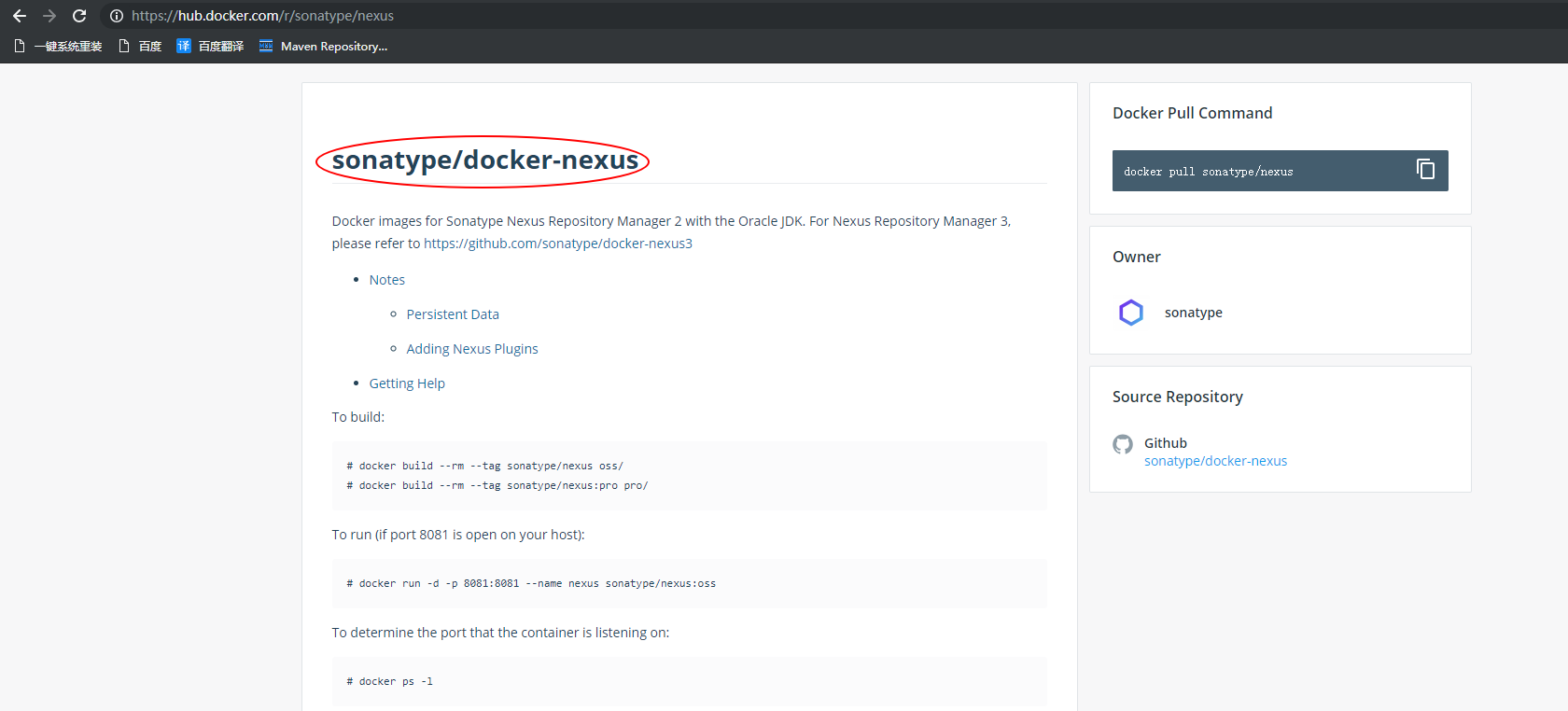Open the sonatype owner profile

(1193, 313)
